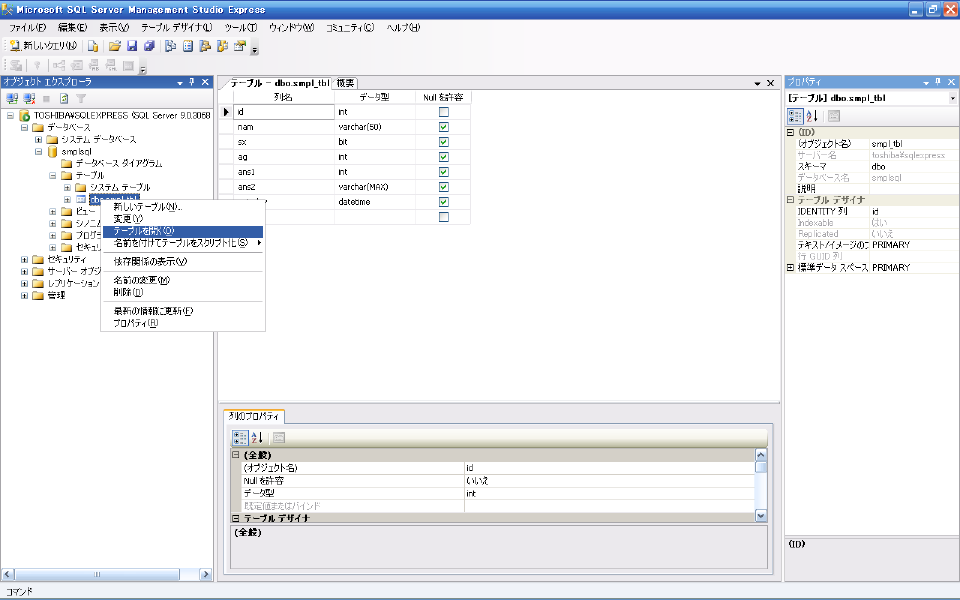Click the categorized view icon in right properties panel
Image resolution: width=960 pixels, height=600 pixels.
pos(795,116)
